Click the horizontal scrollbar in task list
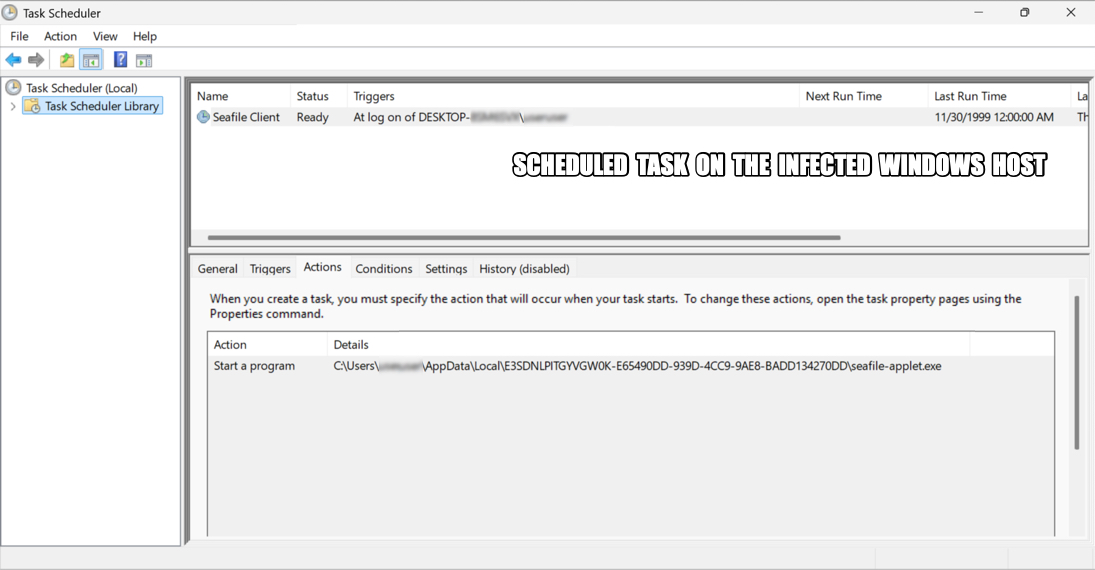1095x570 pixels. 524,238
